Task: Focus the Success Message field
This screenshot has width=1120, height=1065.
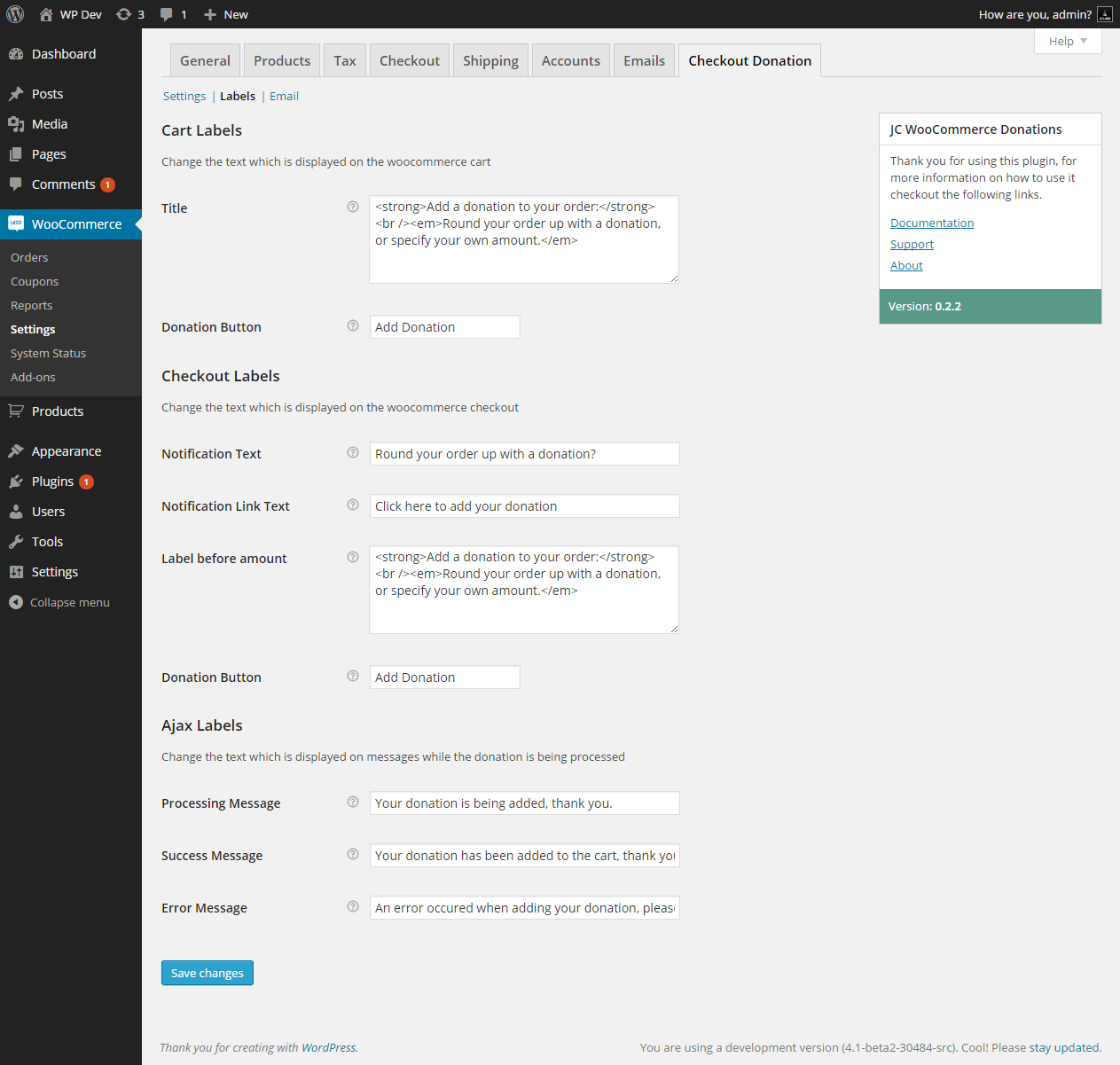Action: coord(524,855)
